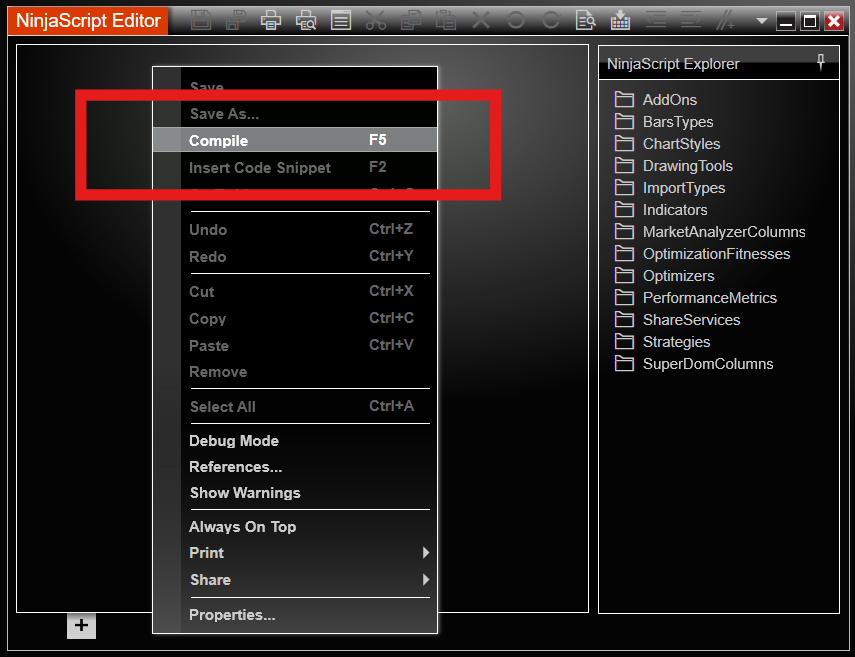Expand the Print submenu
The height and width of the screenshot is (657, 855).
295,553
